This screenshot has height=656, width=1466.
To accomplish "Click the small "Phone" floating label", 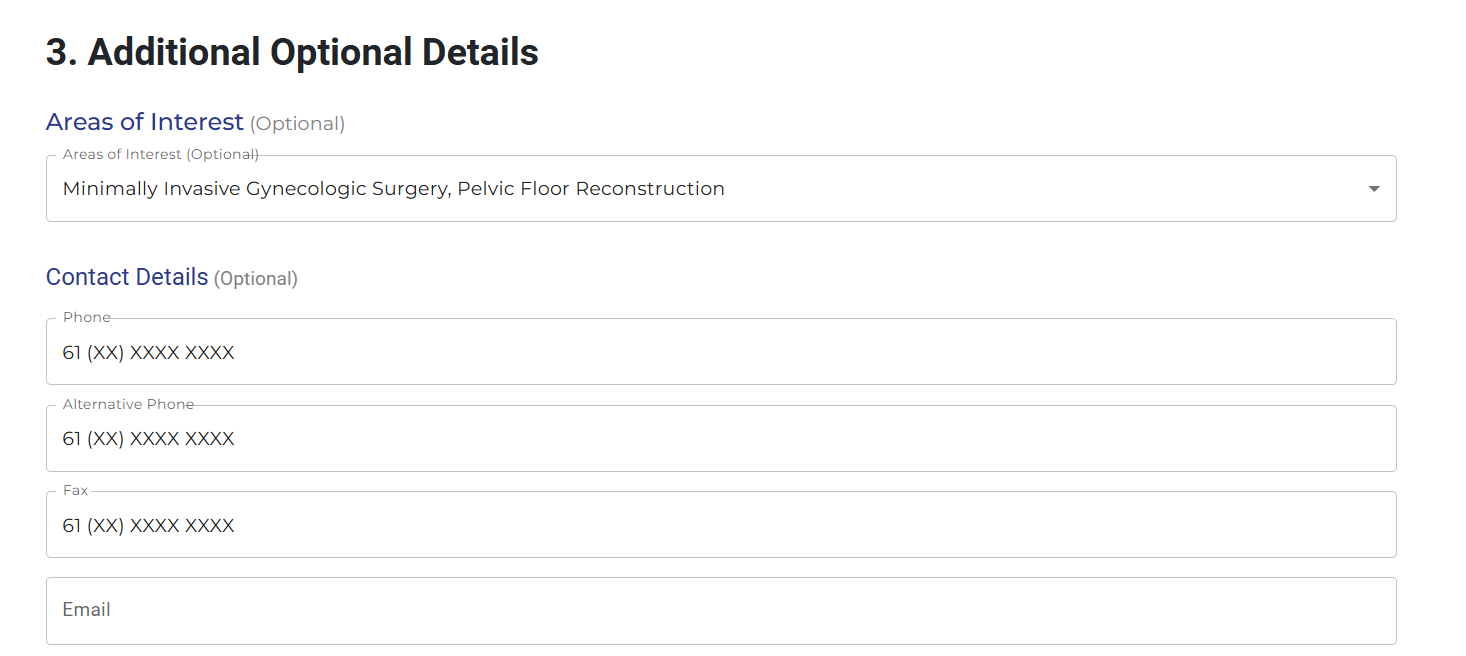I will click(87, 317).
